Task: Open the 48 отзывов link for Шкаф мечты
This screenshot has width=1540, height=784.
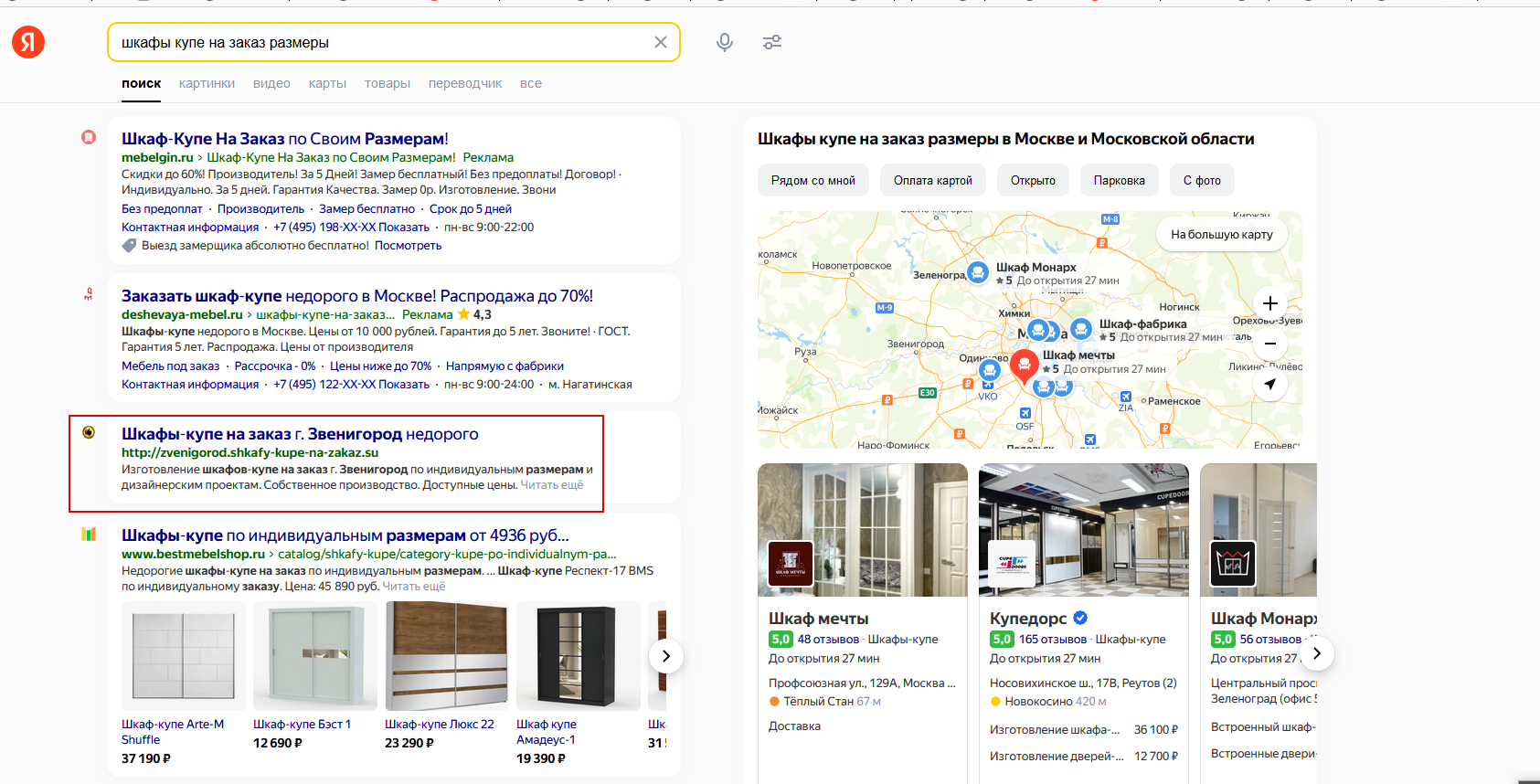Action: (828, 640)
